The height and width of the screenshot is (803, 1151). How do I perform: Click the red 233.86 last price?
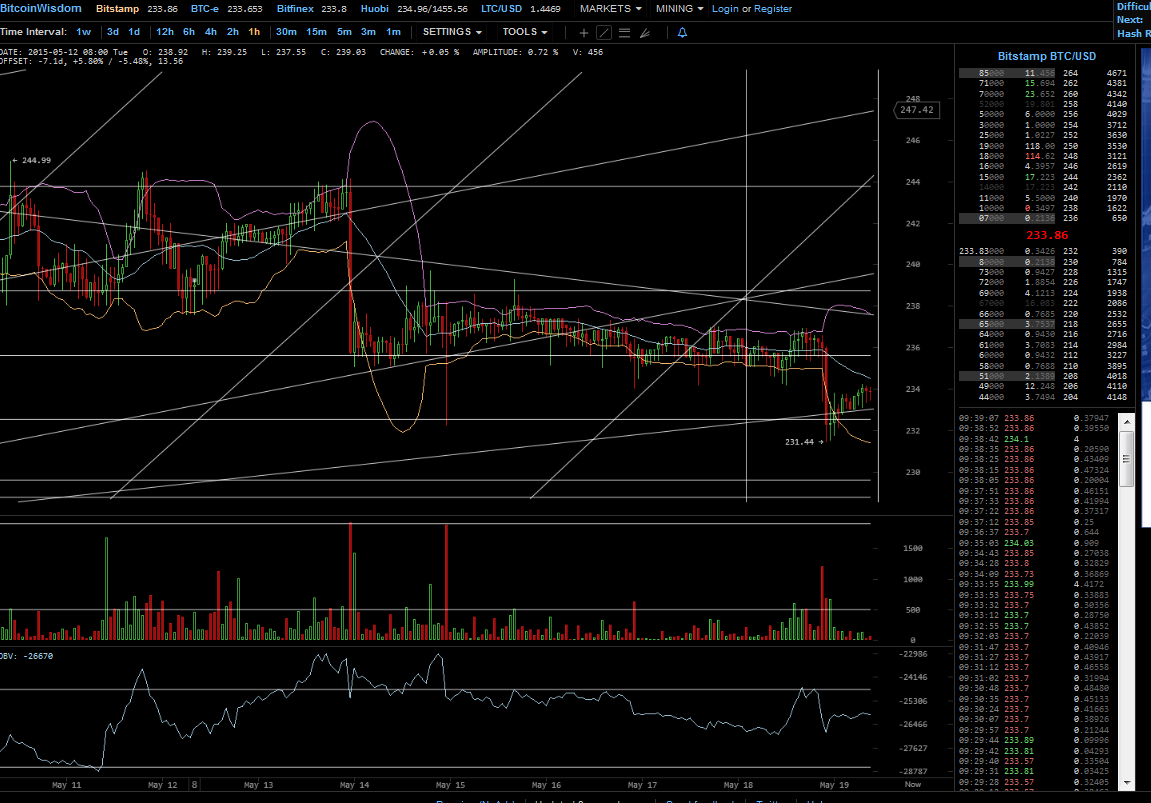coord(1047,236)
